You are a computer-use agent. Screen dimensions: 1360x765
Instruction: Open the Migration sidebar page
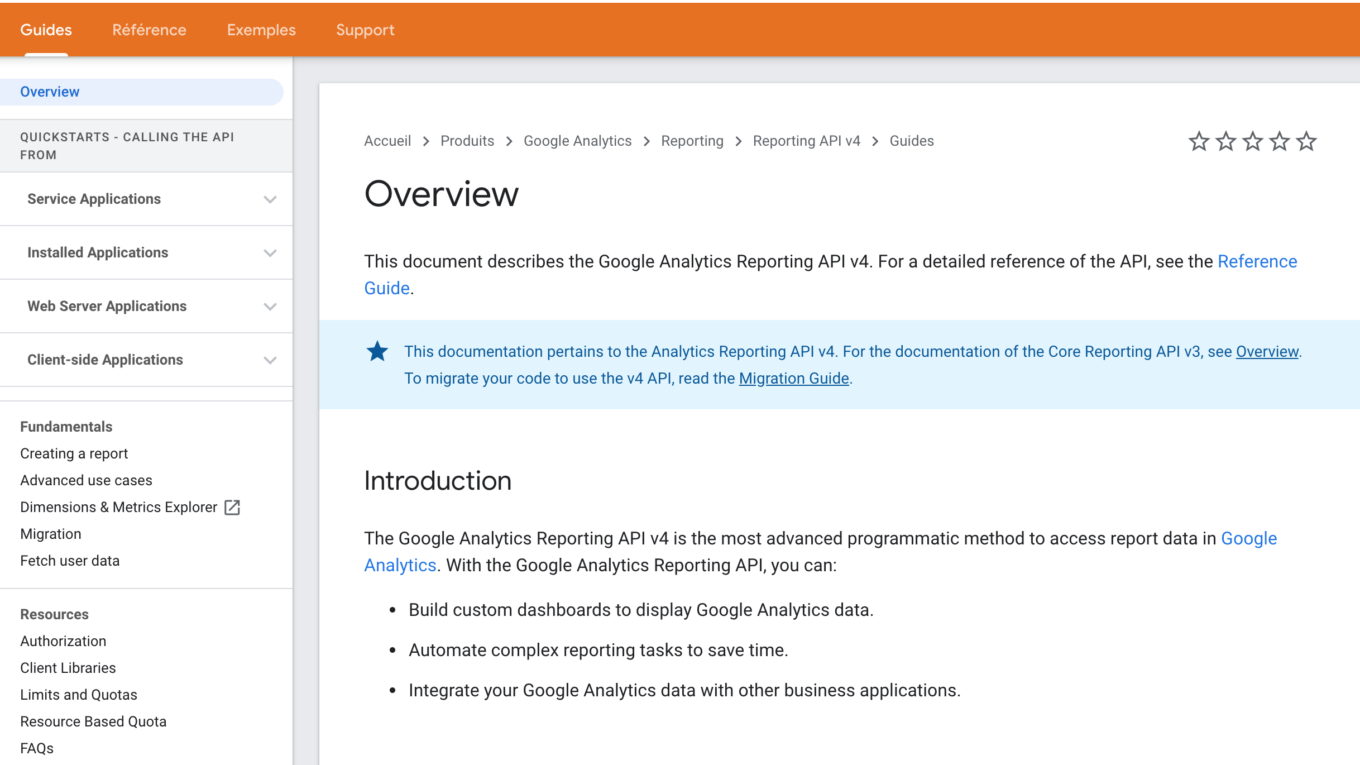pos(51,534)
